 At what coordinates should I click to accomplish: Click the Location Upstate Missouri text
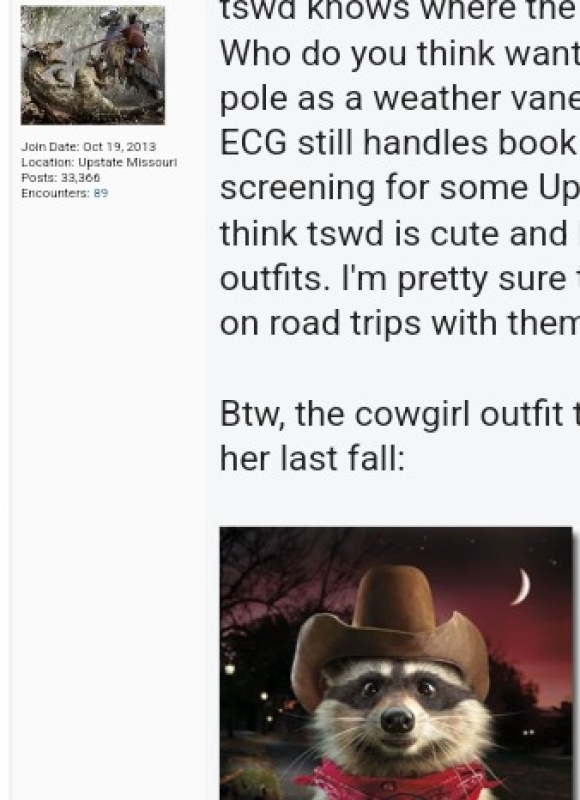click(x=99, y=162)
